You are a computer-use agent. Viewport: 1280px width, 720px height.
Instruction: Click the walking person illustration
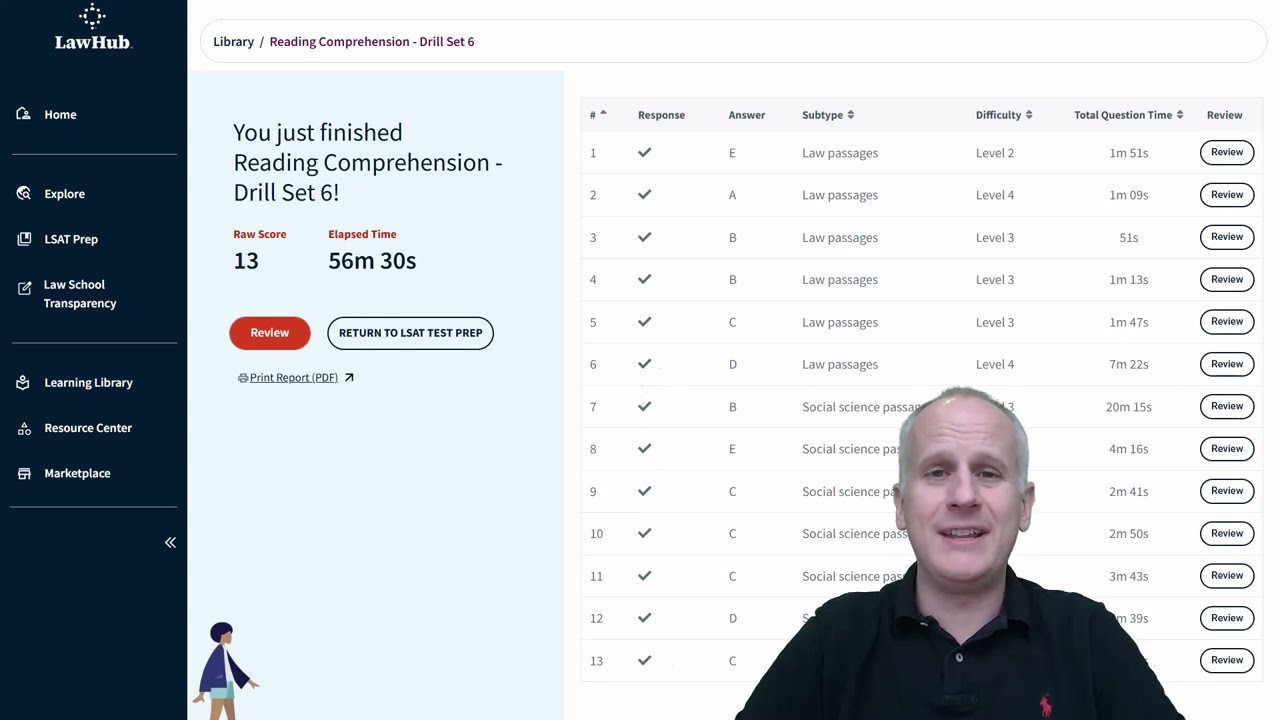225,671
